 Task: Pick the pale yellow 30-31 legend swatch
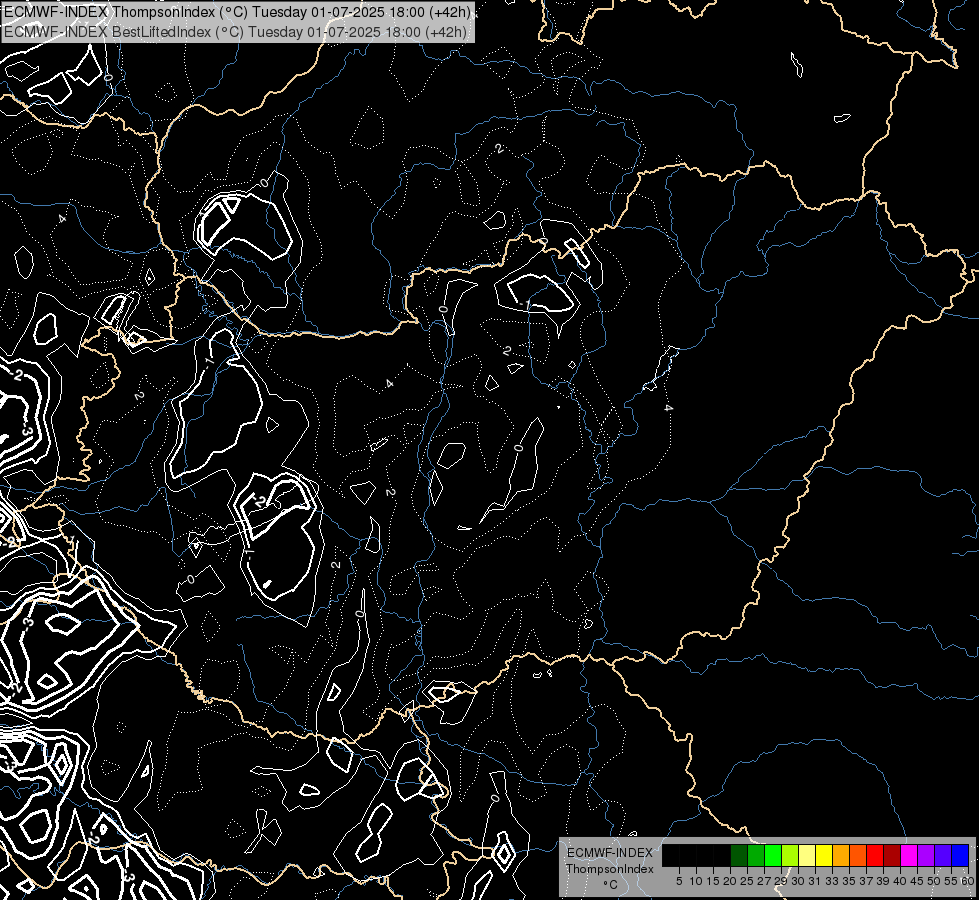[x=807, y=855]
